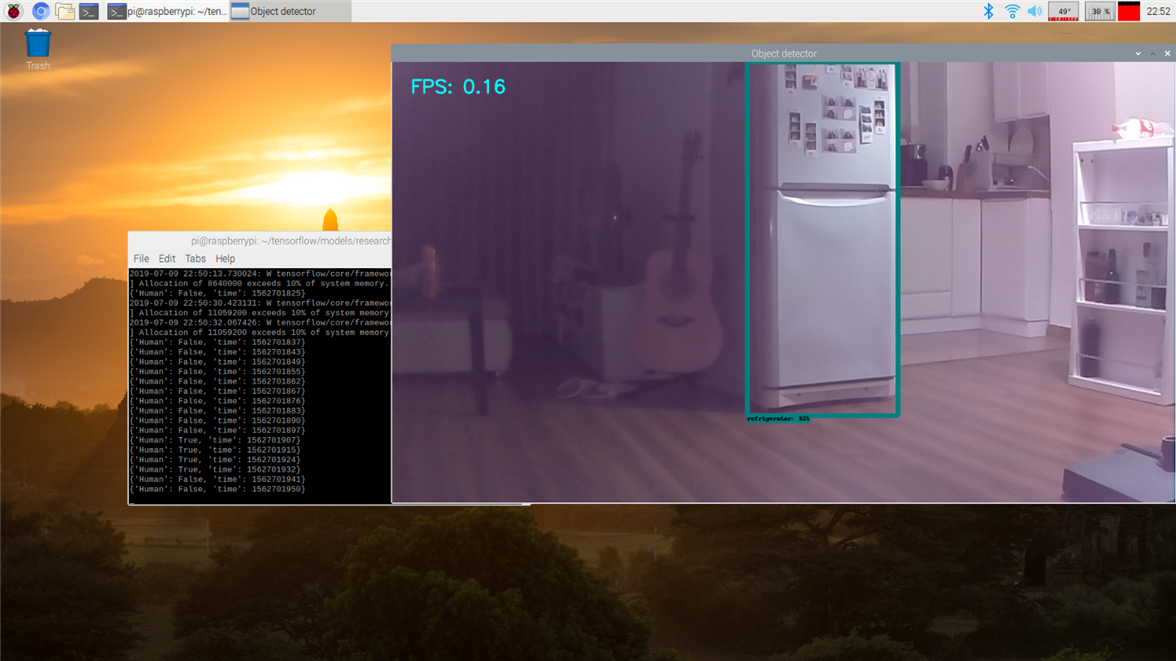This screenshot has height=661, width=1176.
Task: Open the Help menu in terminal
Action: point(225,258)
